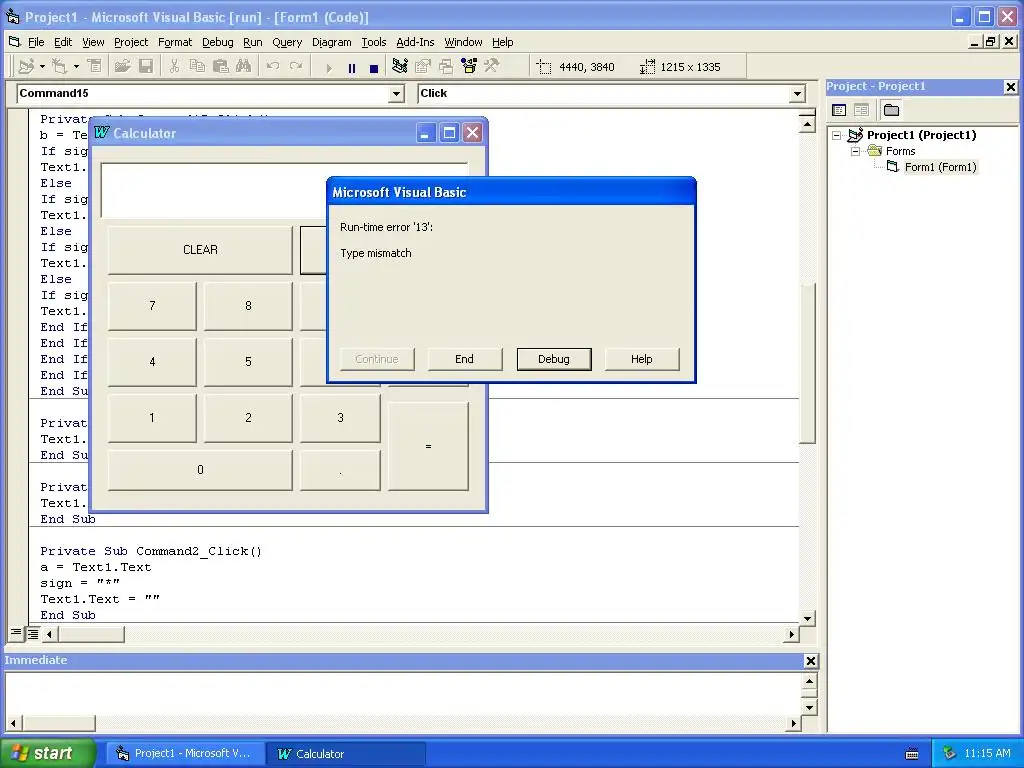Open the Query menu
The height and width of the screenshot is (768, 1024).
pyautogui.click(x=287, y=42)
